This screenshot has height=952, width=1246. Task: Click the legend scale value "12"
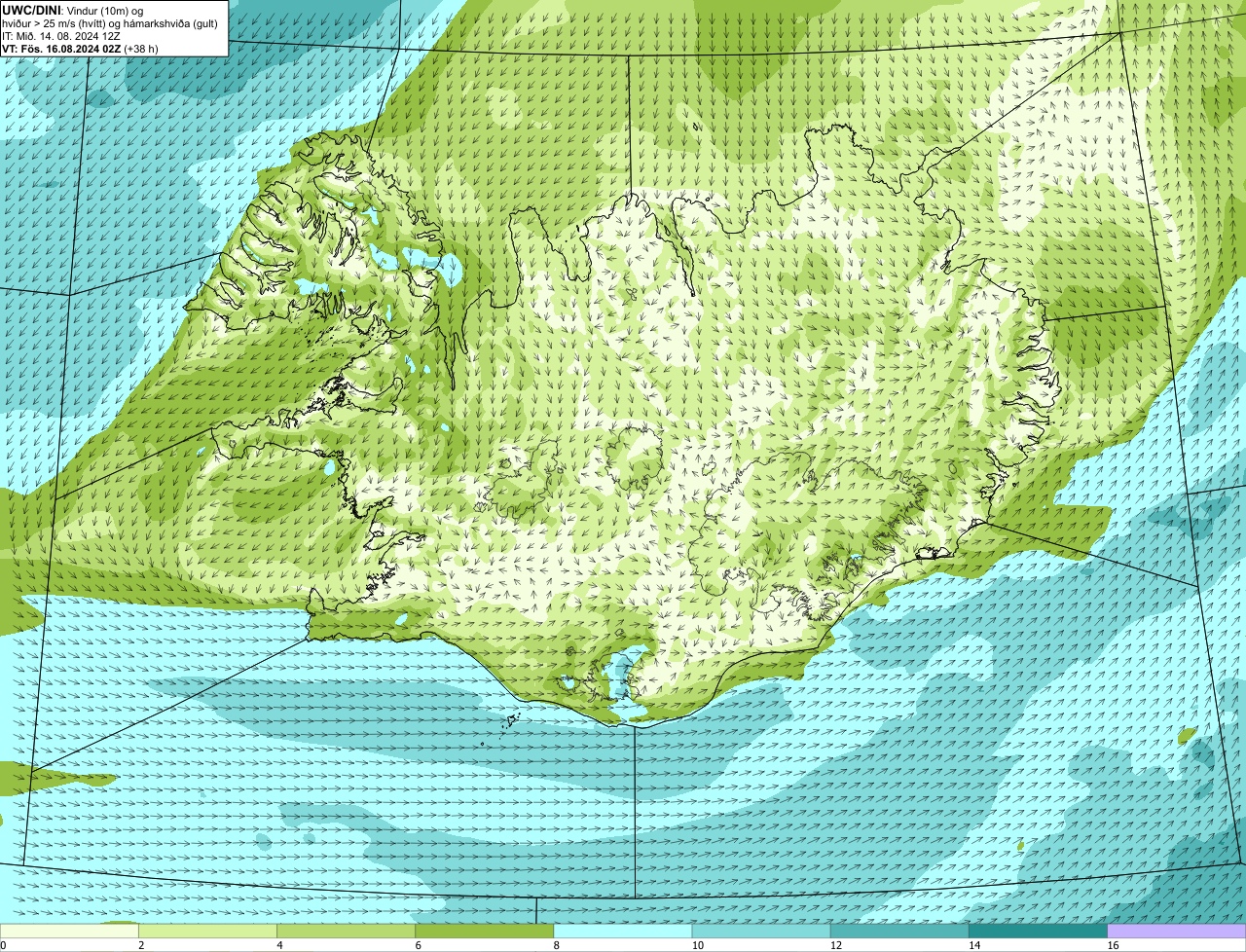click(x=835, y=945)
